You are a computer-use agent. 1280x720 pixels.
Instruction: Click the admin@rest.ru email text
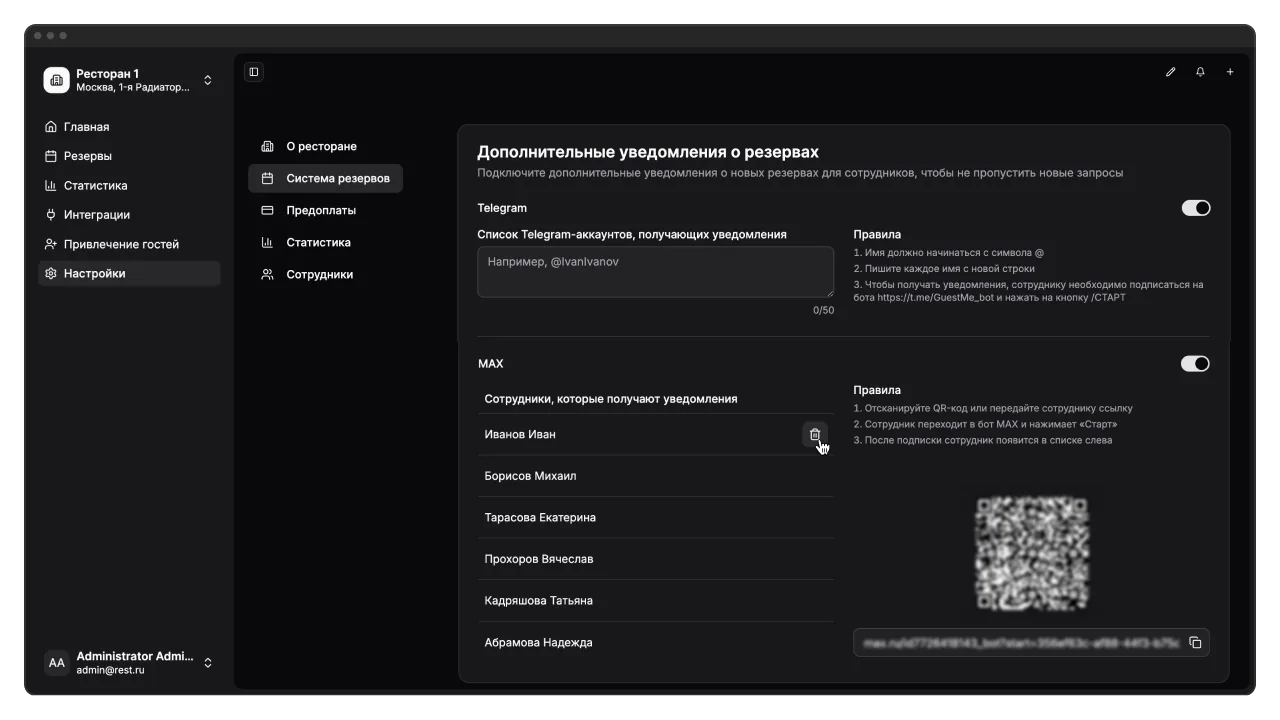pyautogui.click(x=110, y=670)
